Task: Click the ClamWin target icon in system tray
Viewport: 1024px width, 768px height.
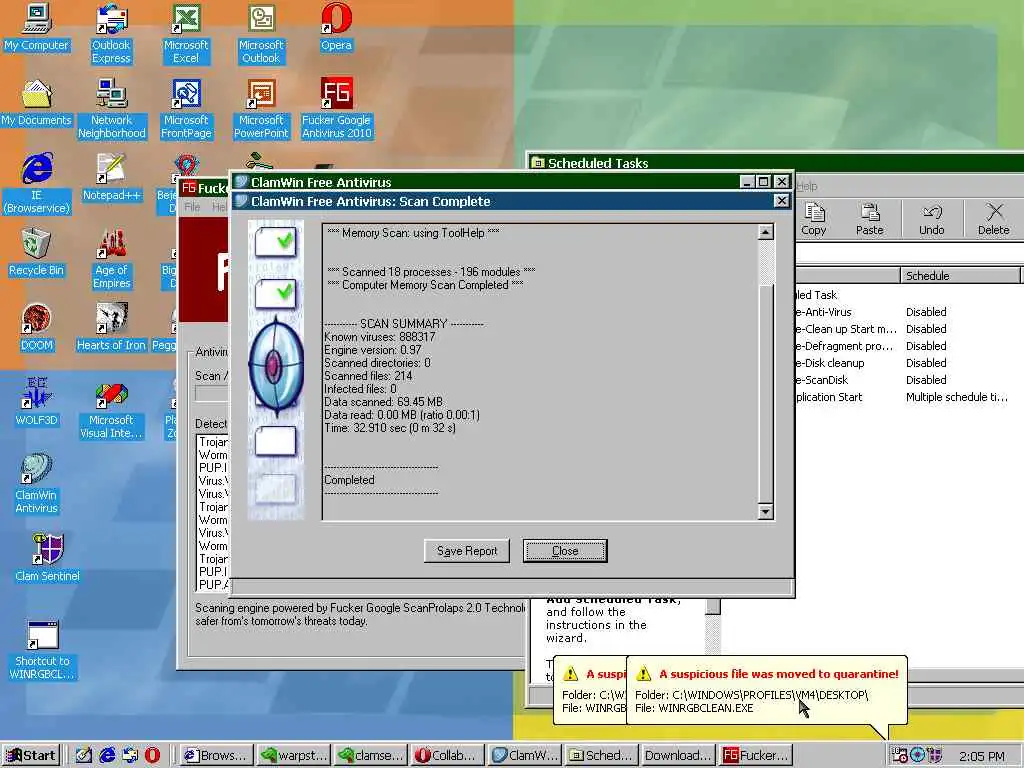Action: pos(917,755)
